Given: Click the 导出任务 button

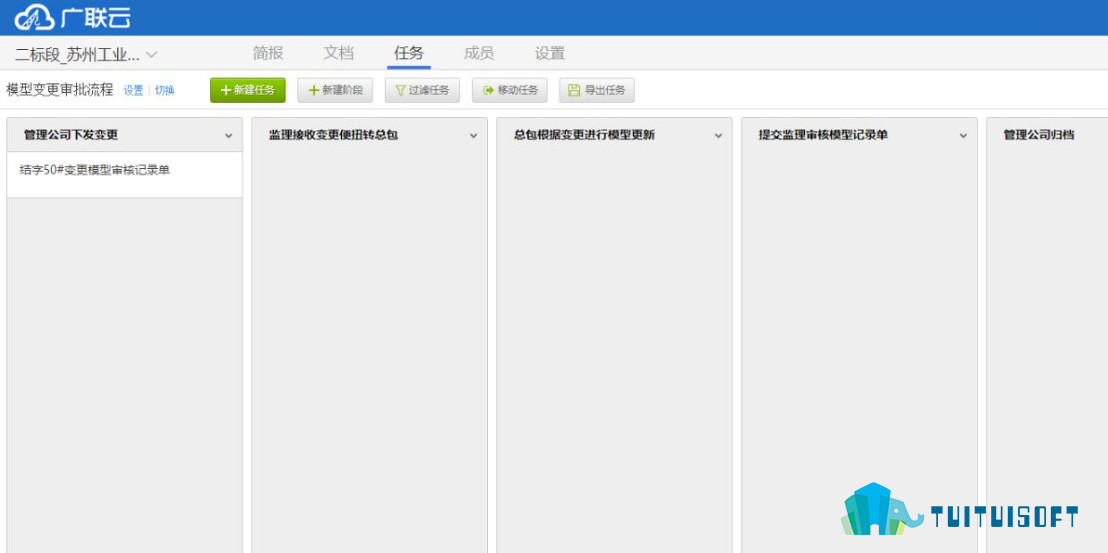Looking at the screenshot, I should [597, 90].
